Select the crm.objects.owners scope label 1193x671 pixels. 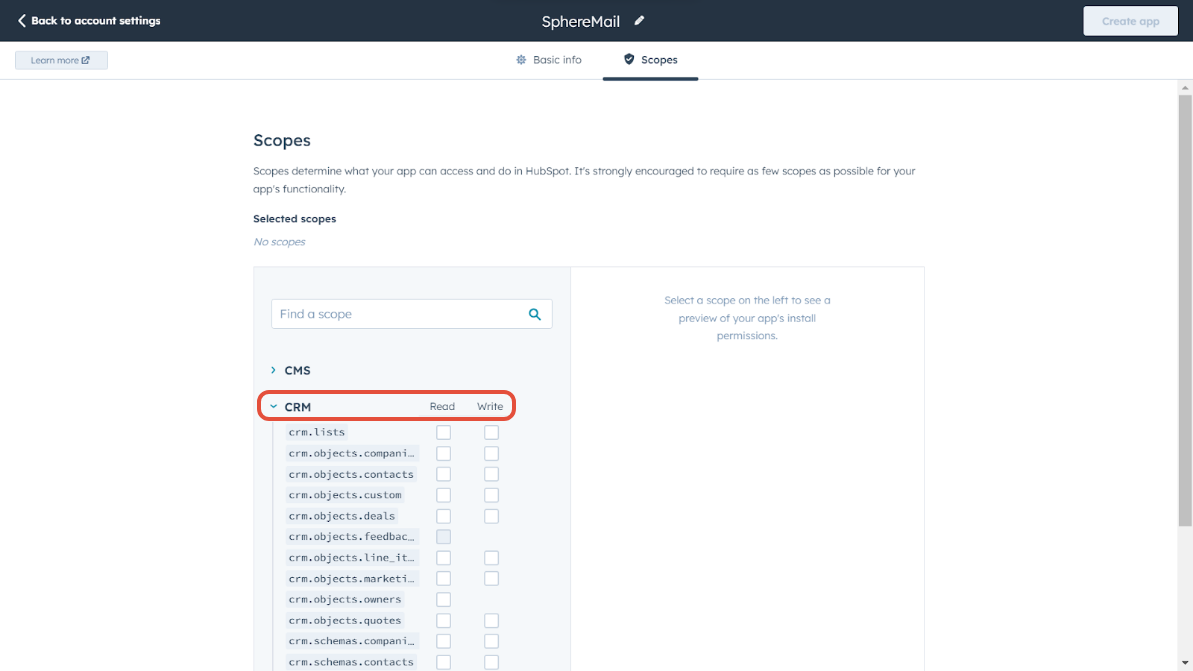pyautogui.click(x=345, y=599)
